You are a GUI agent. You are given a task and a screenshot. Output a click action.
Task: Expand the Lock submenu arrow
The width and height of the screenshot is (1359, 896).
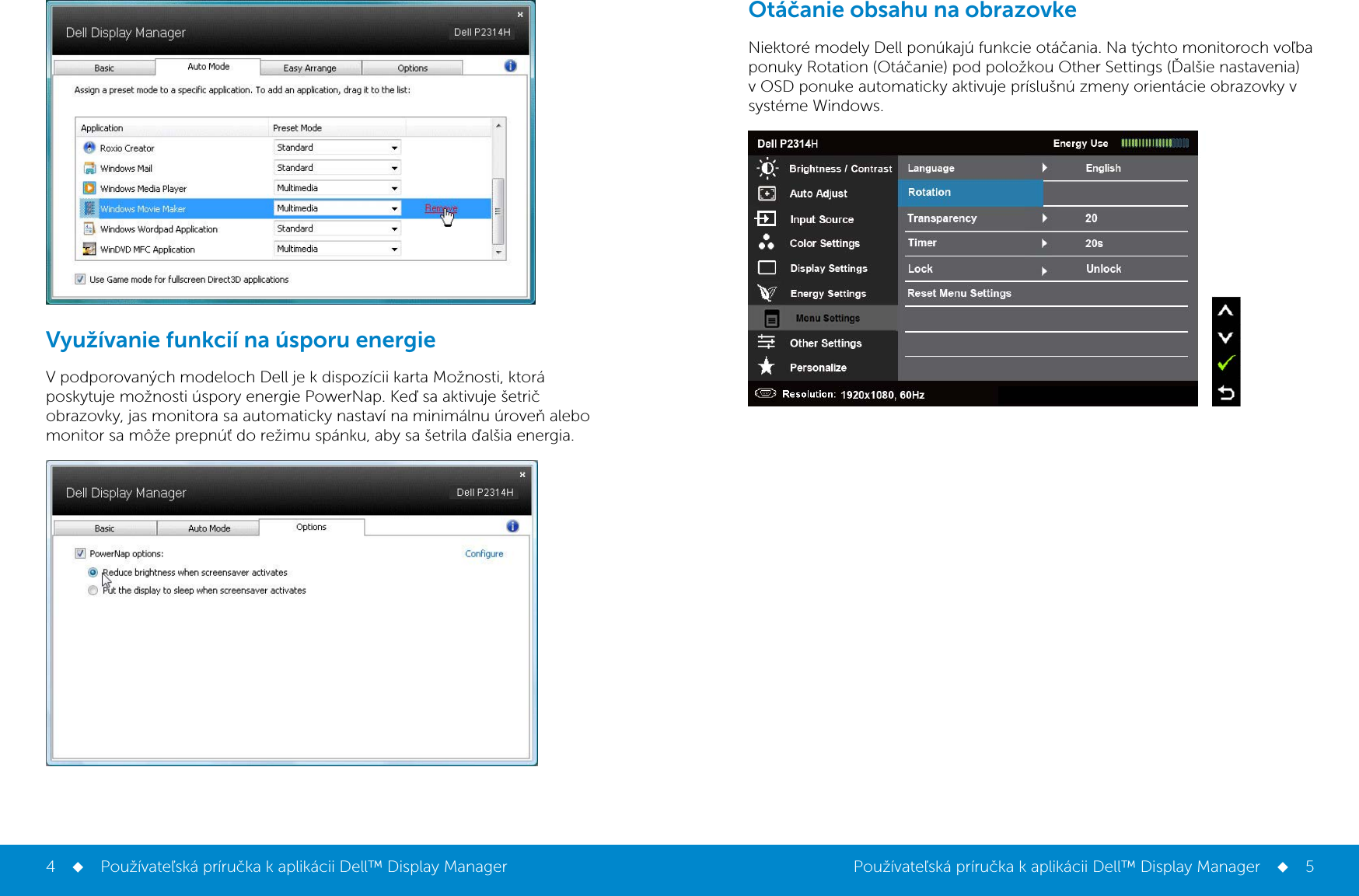click(1044, 270)
